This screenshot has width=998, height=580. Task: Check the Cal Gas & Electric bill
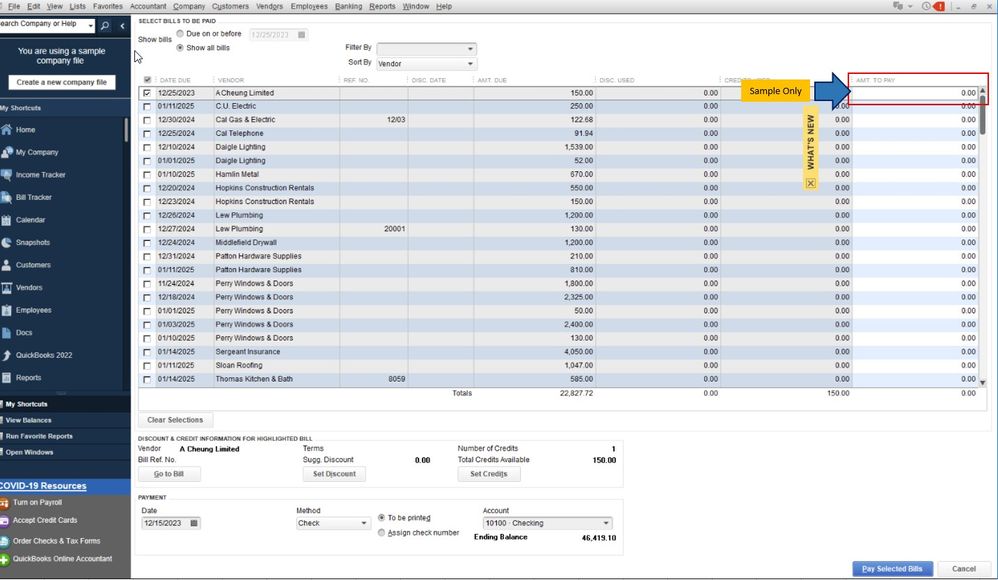pyautogui.click(x=147, y=120)
